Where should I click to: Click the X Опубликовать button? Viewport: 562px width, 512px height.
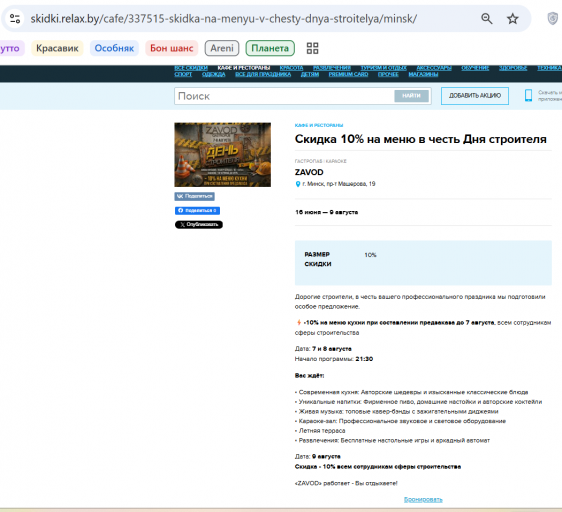(x=199, y=224)
